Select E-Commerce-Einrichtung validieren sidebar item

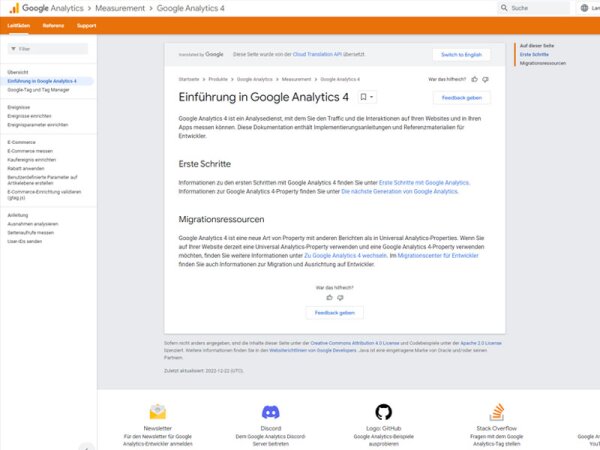coord(44,195)
